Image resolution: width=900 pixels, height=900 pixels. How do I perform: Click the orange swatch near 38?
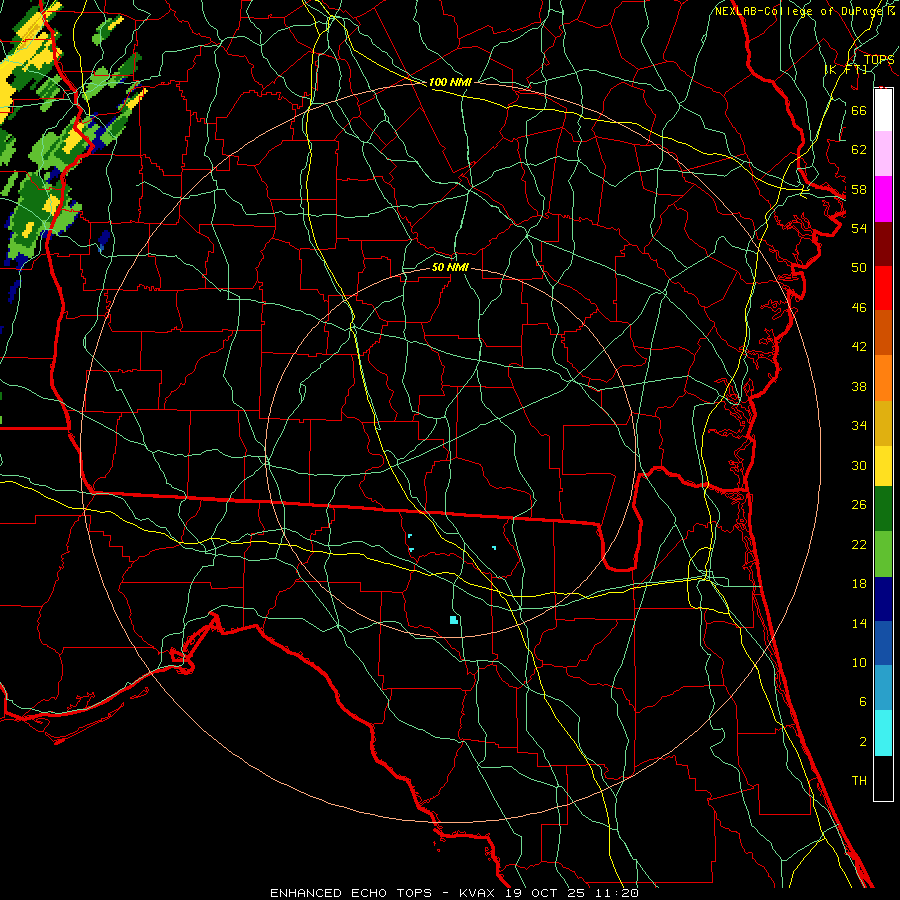click(883, 378)
